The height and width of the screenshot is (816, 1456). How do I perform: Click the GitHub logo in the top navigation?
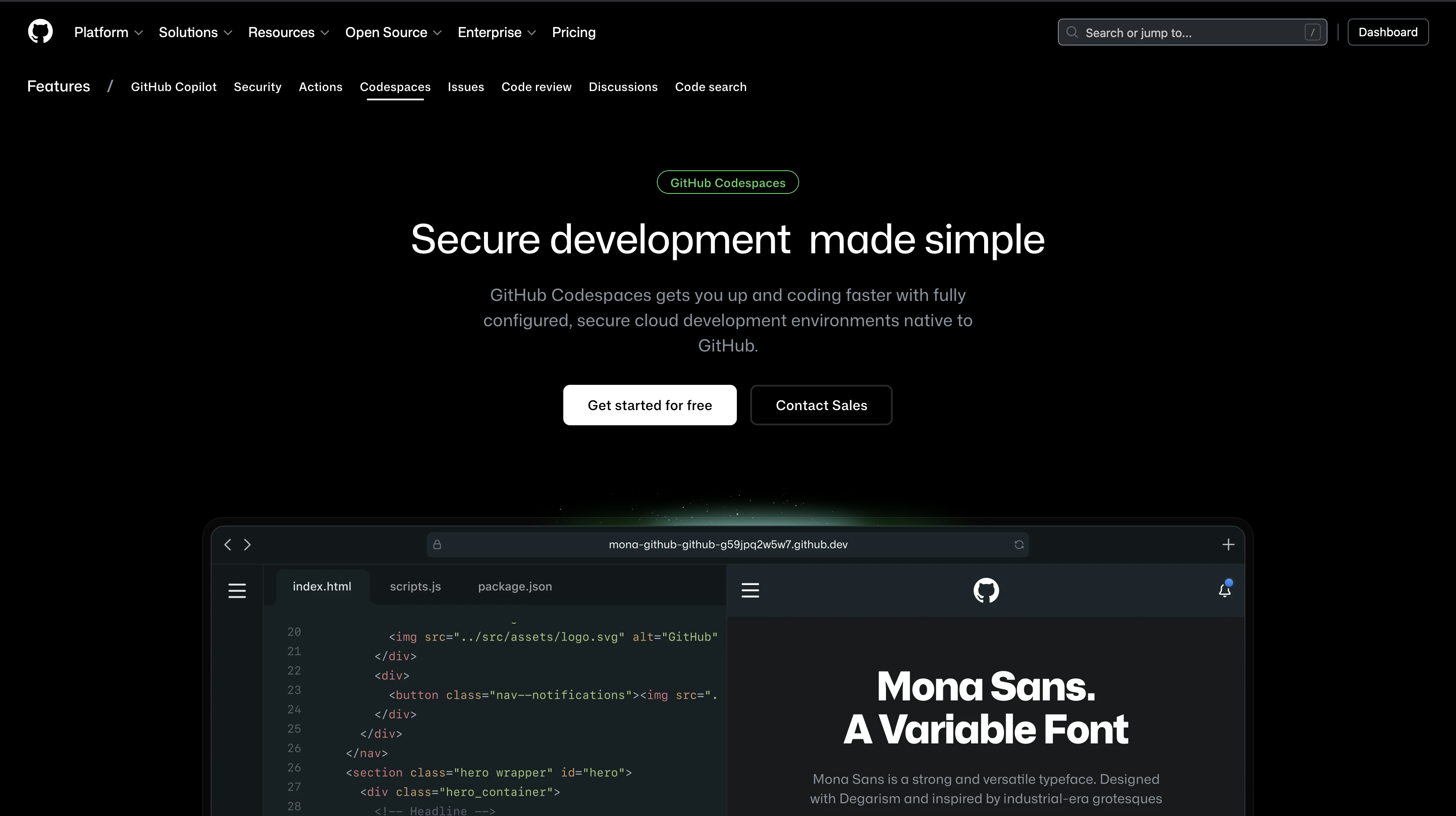point(40,31)
